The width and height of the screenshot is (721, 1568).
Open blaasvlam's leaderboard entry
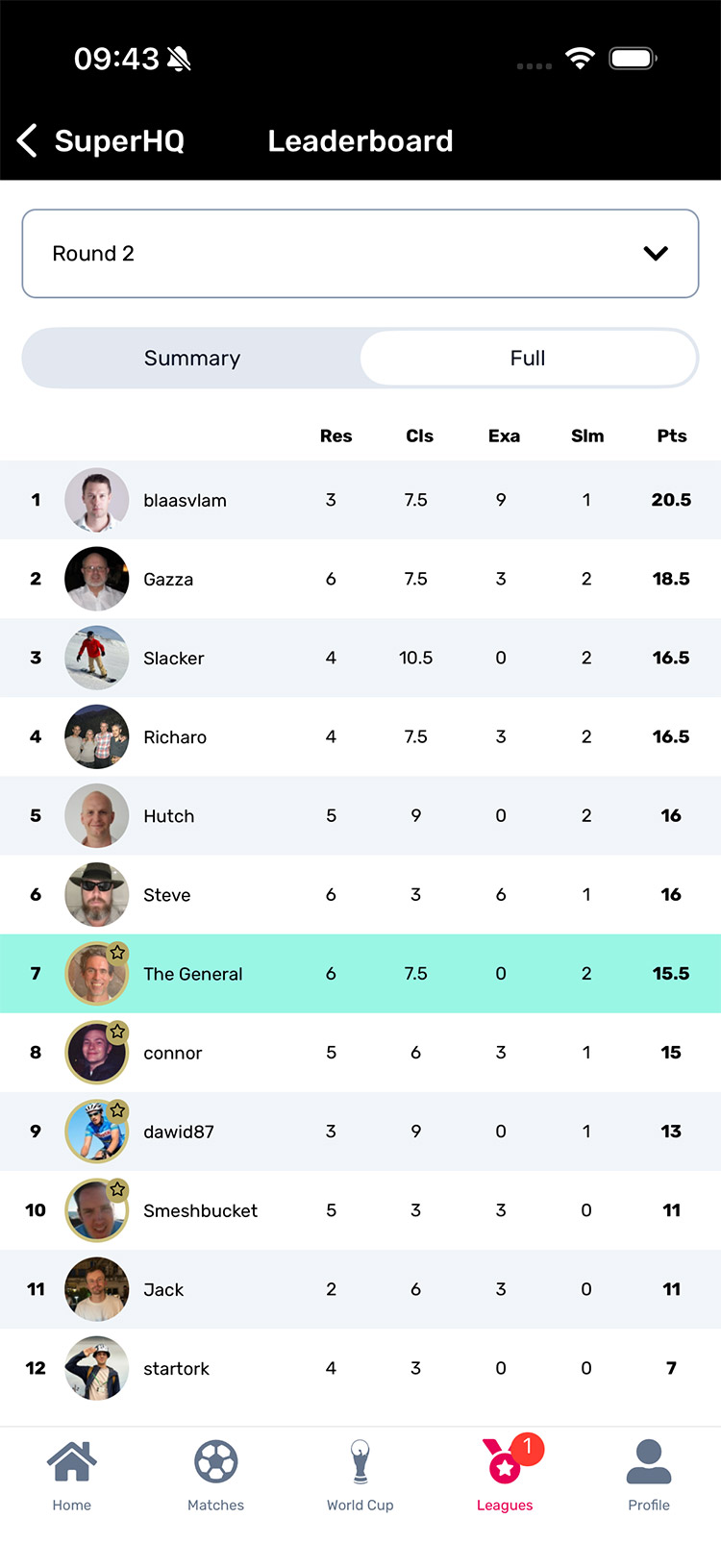pos(185,500)
